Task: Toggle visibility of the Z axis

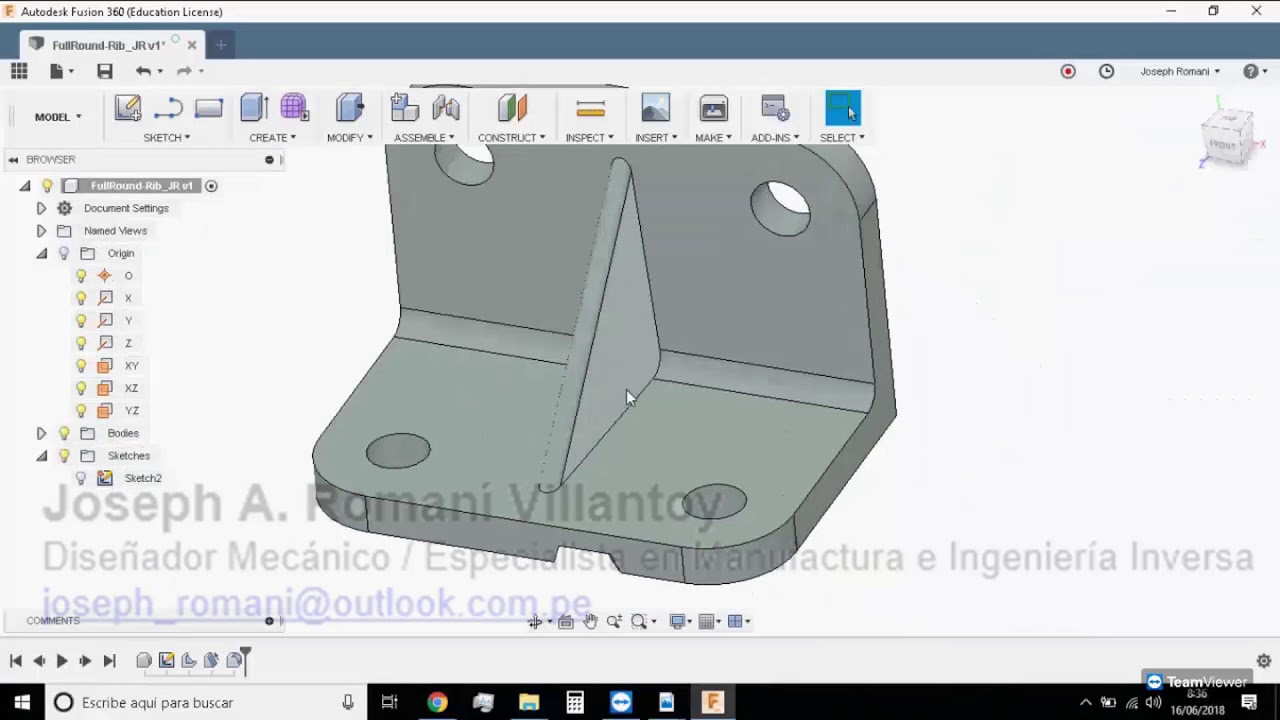Action: (x=81, y=343)
